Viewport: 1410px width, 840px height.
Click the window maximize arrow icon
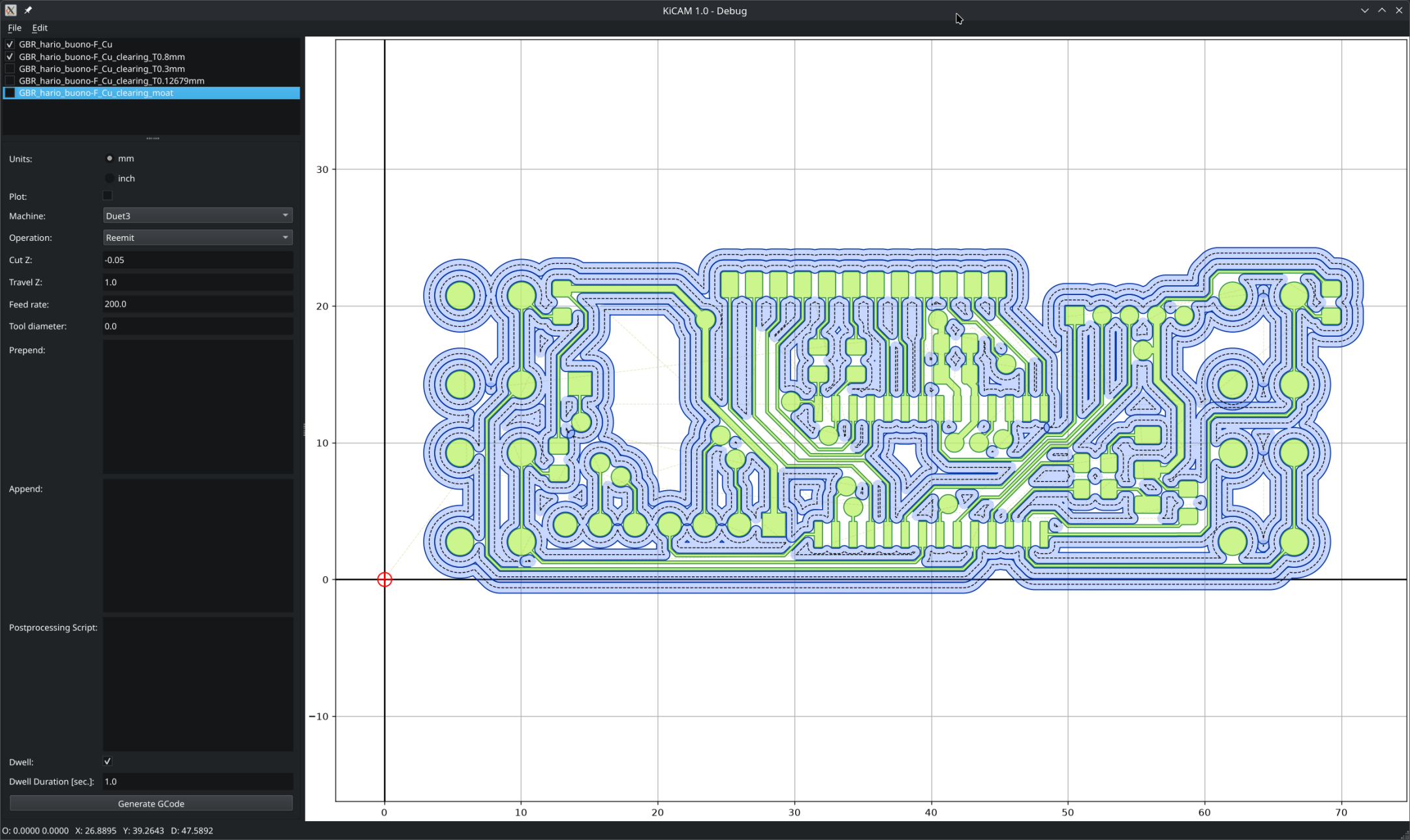[1382, 10]
